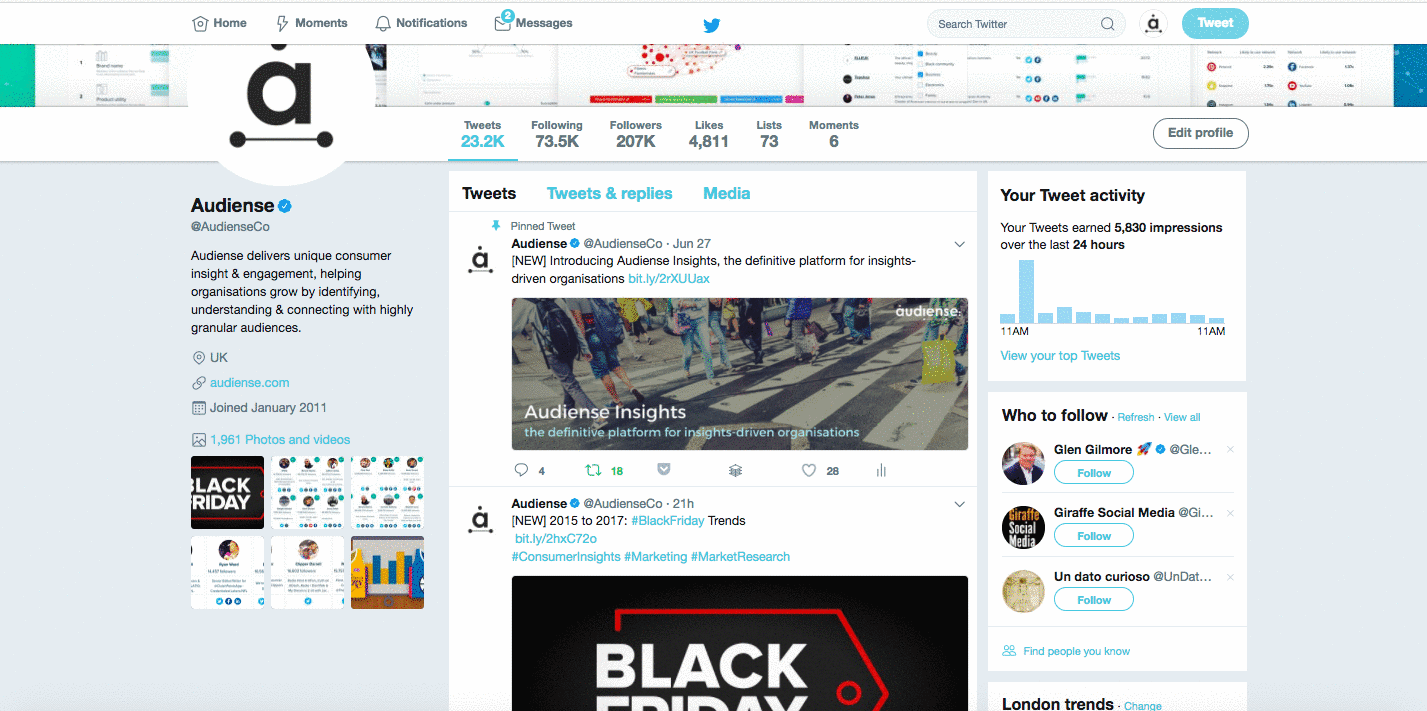Open Notifications with the bell icon

point(421,23)
